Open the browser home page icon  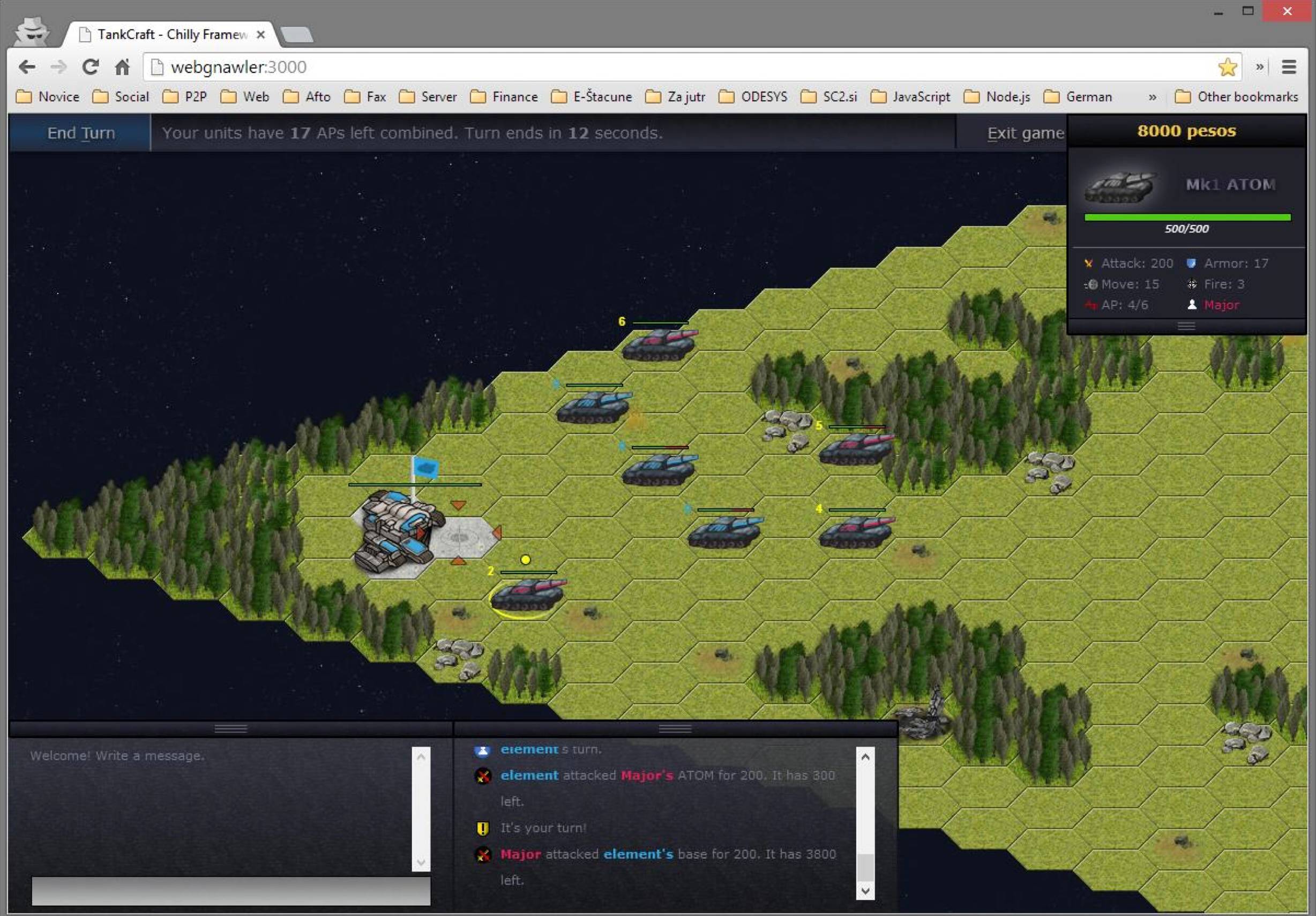click(x=122, y=67)
